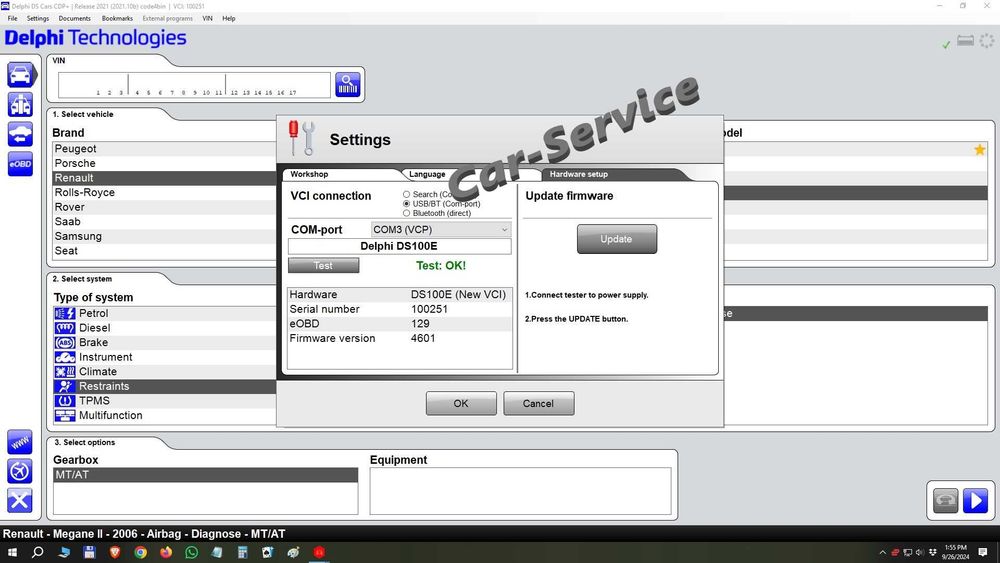The height and width of the screenshot is (563, 1000).
Task: Select Renault in the Brand list
Action: click(x=165, y=178)
